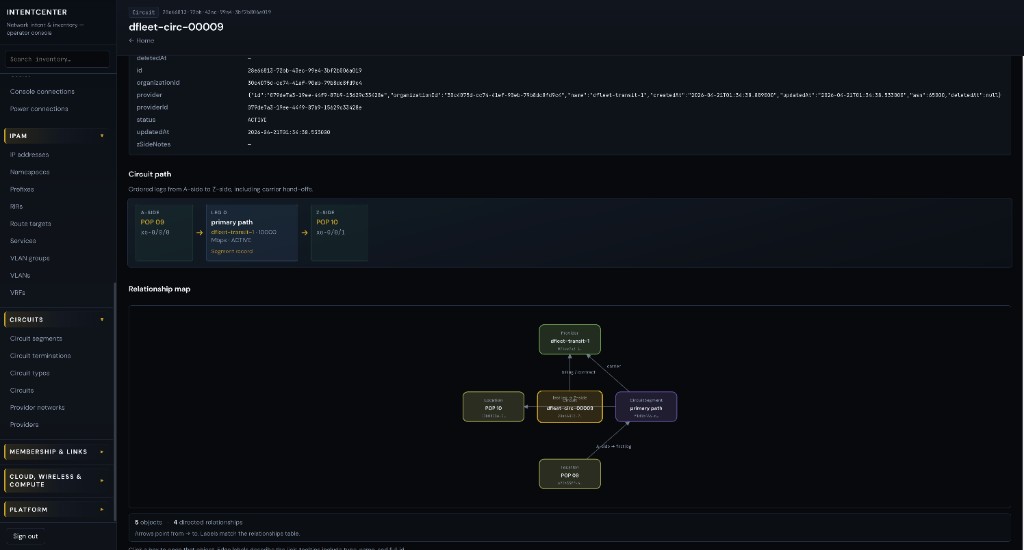The height and width of the screenshot is (550, 1024).
Task: Open Providers page in sidebar
Action: tap(24, 425)
